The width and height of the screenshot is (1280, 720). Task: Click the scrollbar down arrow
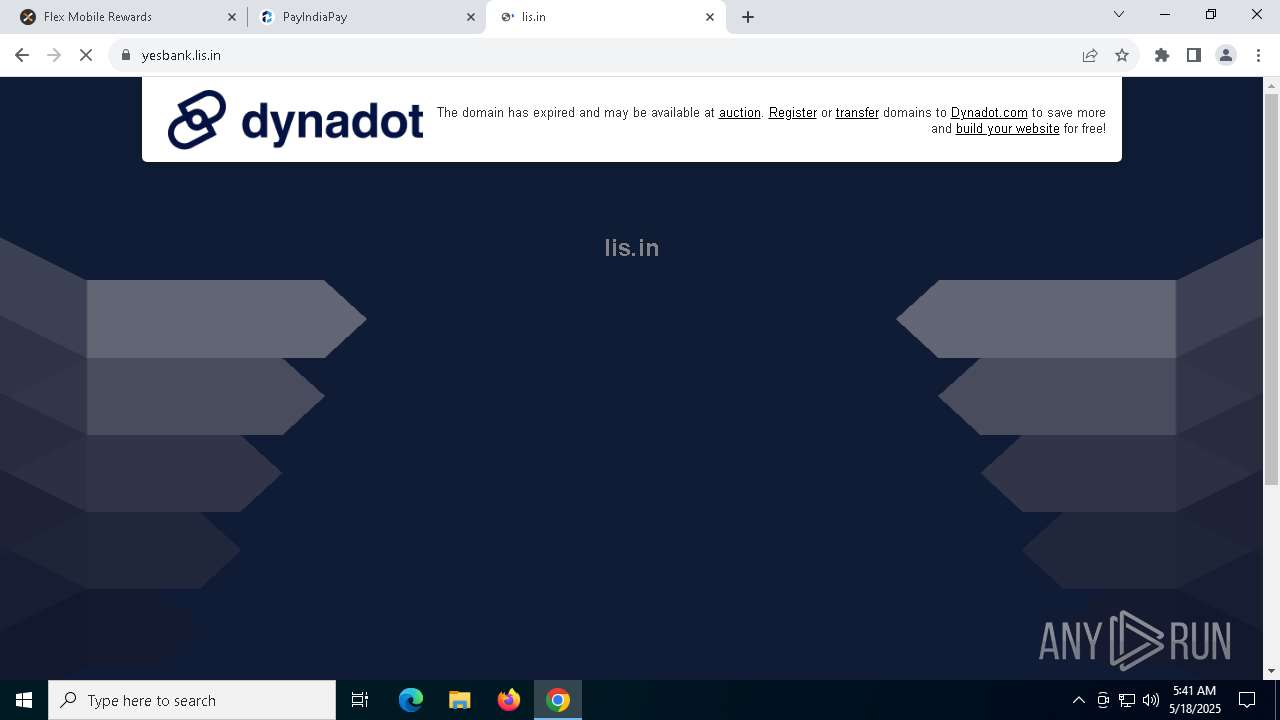pyautogui.click(x=1271, y=671)
